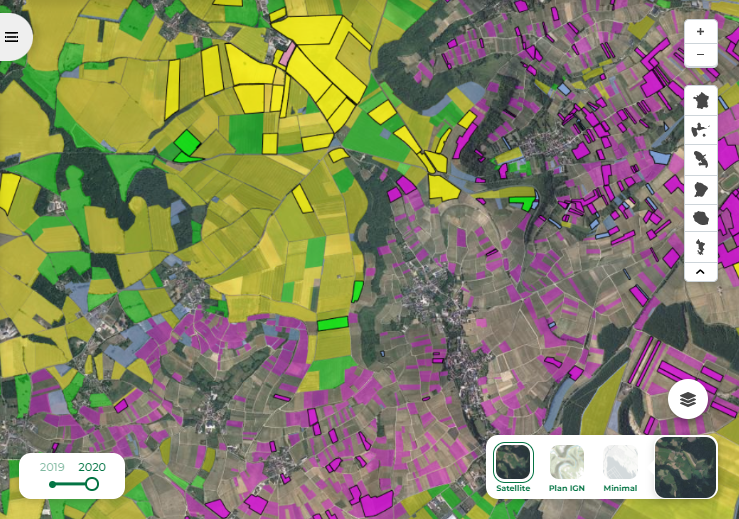This screenshot has height=519, width=739.
Task: Click the large satellite preview thumbnail
Action: [x=685, y=467]
